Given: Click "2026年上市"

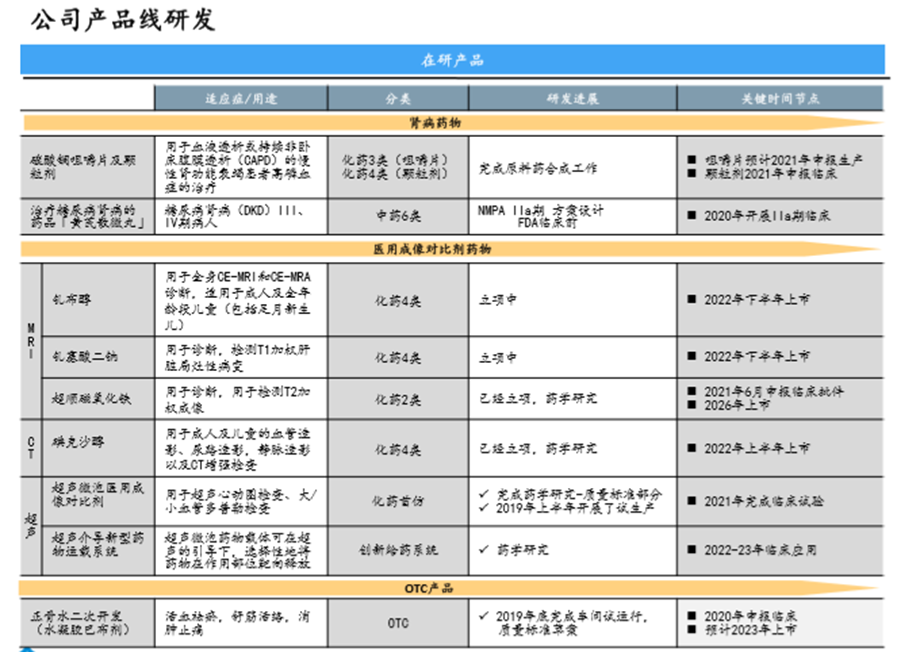Looking at the screenshot, I should (x=737, y=405).
